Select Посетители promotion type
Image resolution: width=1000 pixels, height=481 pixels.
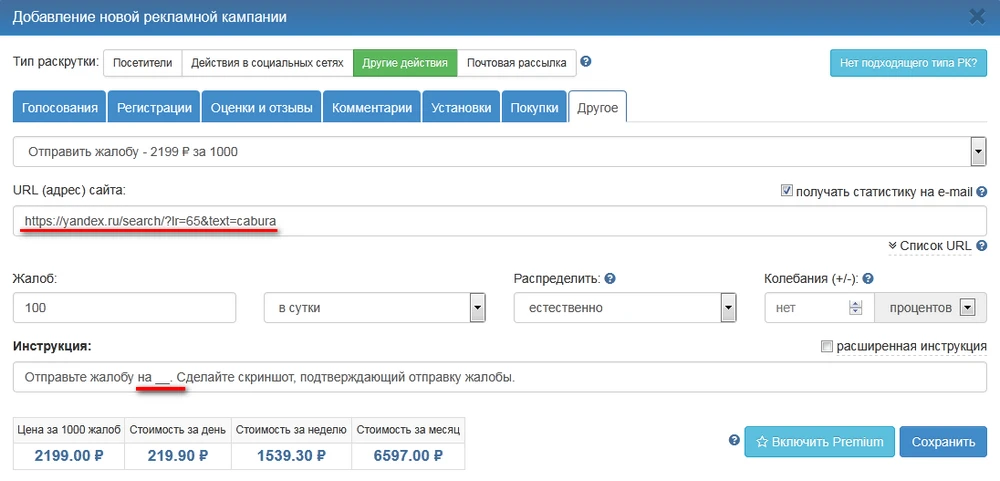[141, 63]
